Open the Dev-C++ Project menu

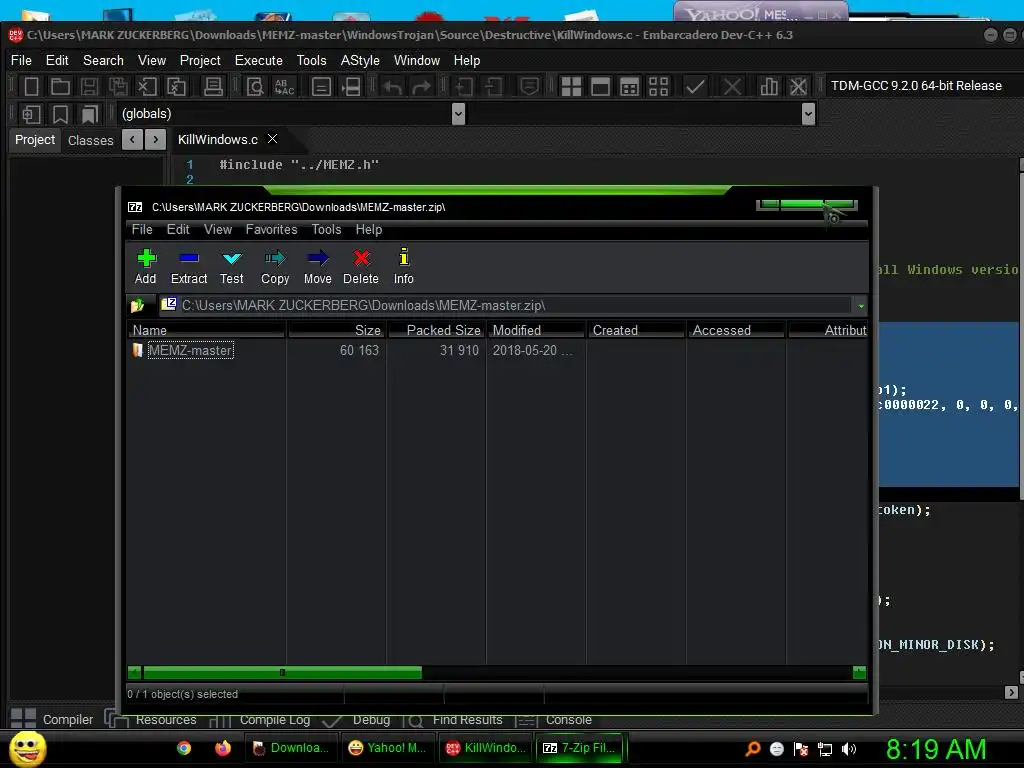click(x=200, y=60)
